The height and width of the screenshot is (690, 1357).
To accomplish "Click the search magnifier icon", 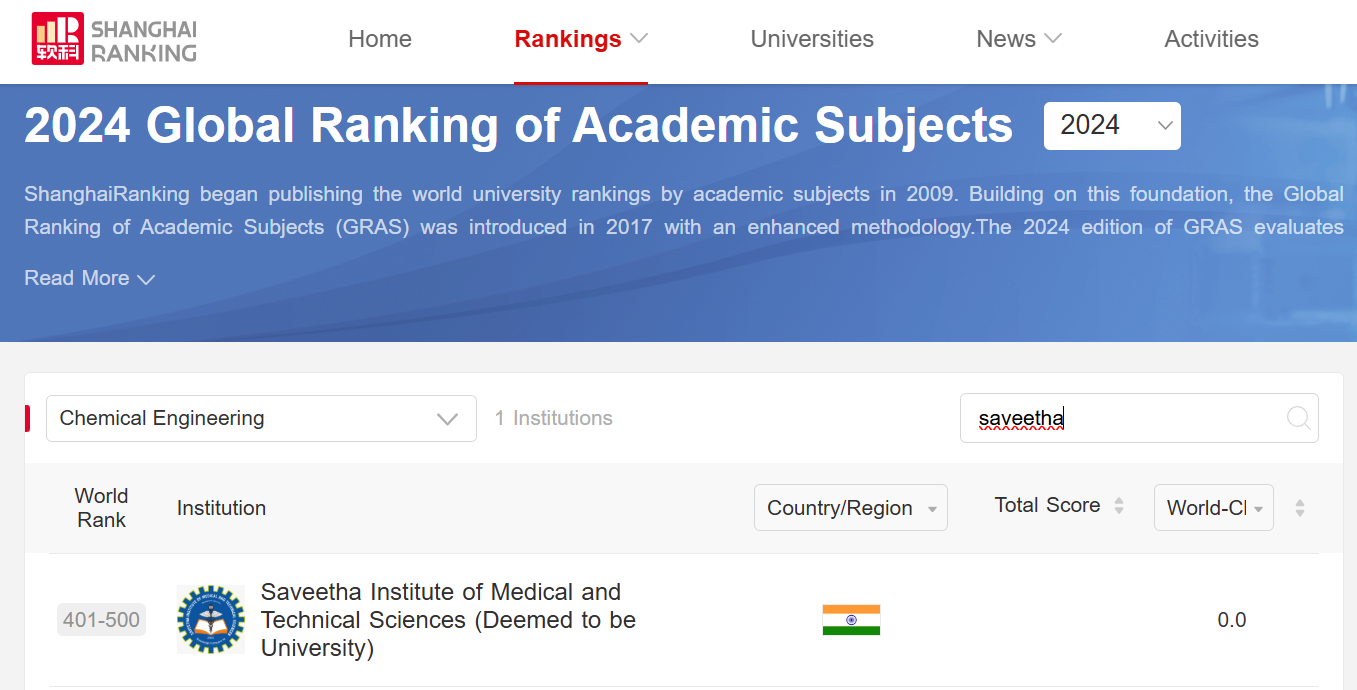I will [x=1298, y=418].
